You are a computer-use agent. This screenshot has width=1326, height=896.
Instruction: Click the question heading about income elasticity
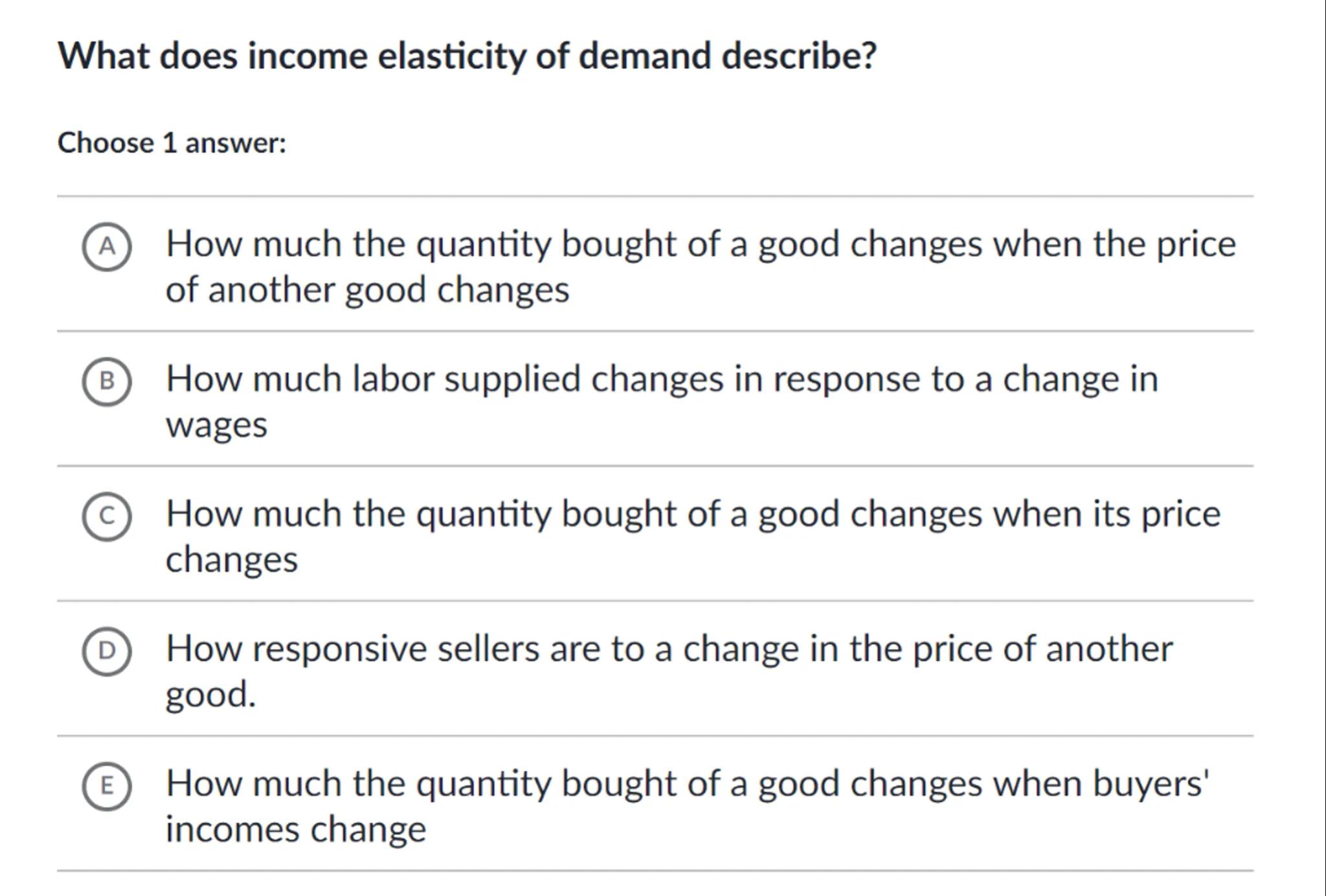coord(467,56)
